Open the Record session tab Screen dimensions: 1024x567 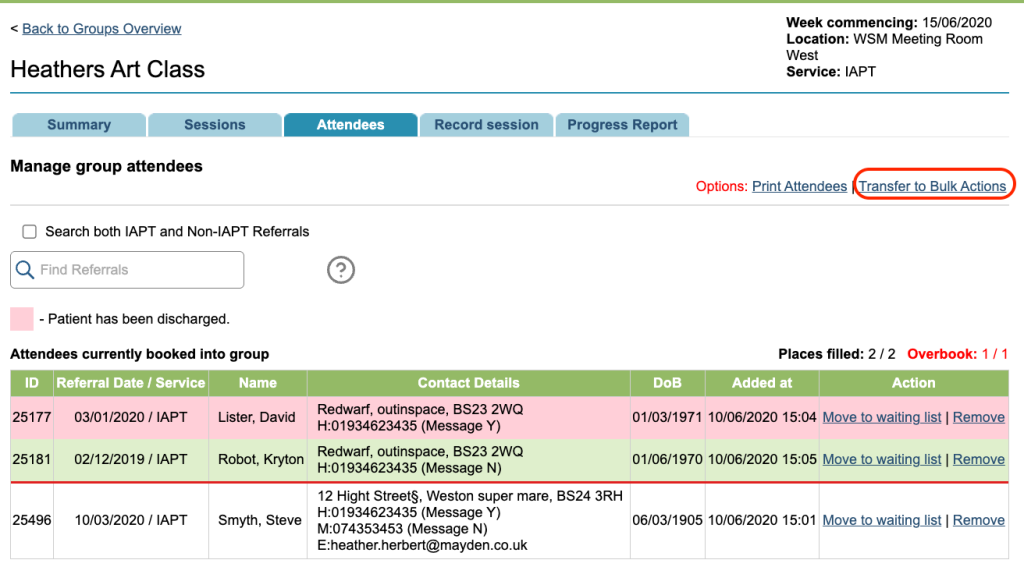pos(486,125)
